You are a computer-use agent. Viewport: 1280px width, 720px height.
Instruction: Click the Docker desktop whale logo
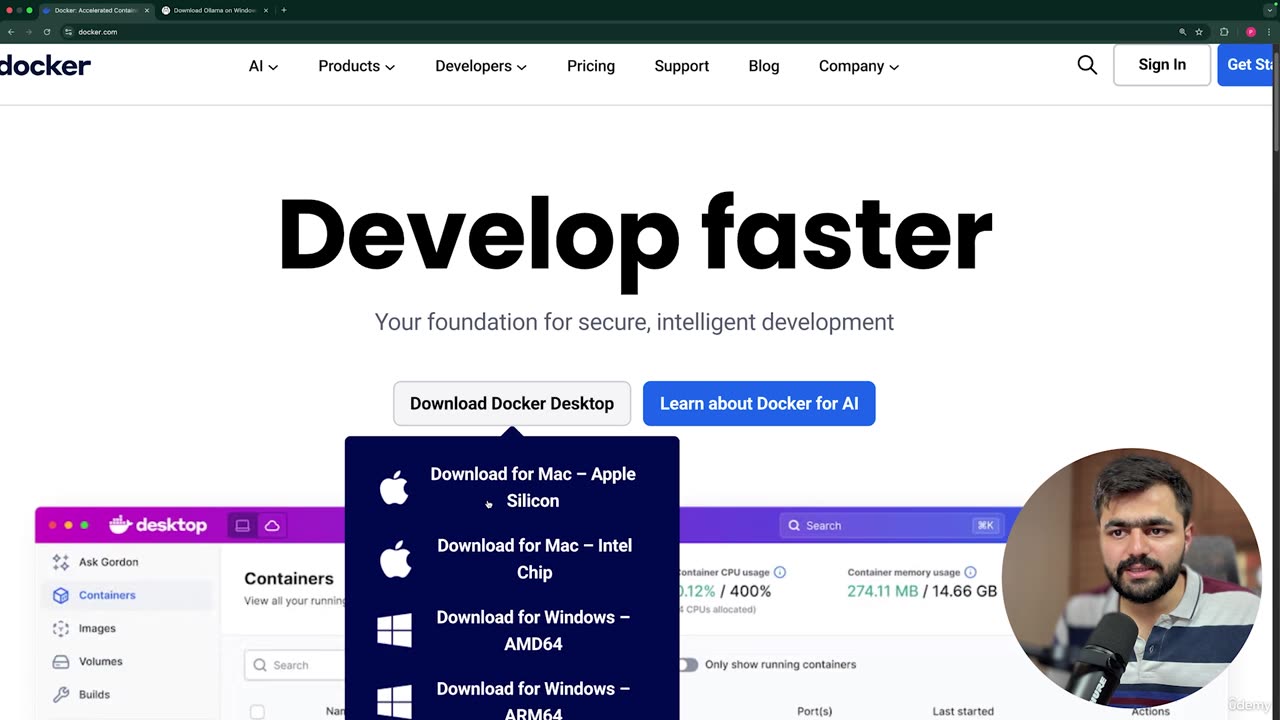[x=158, y=525]
